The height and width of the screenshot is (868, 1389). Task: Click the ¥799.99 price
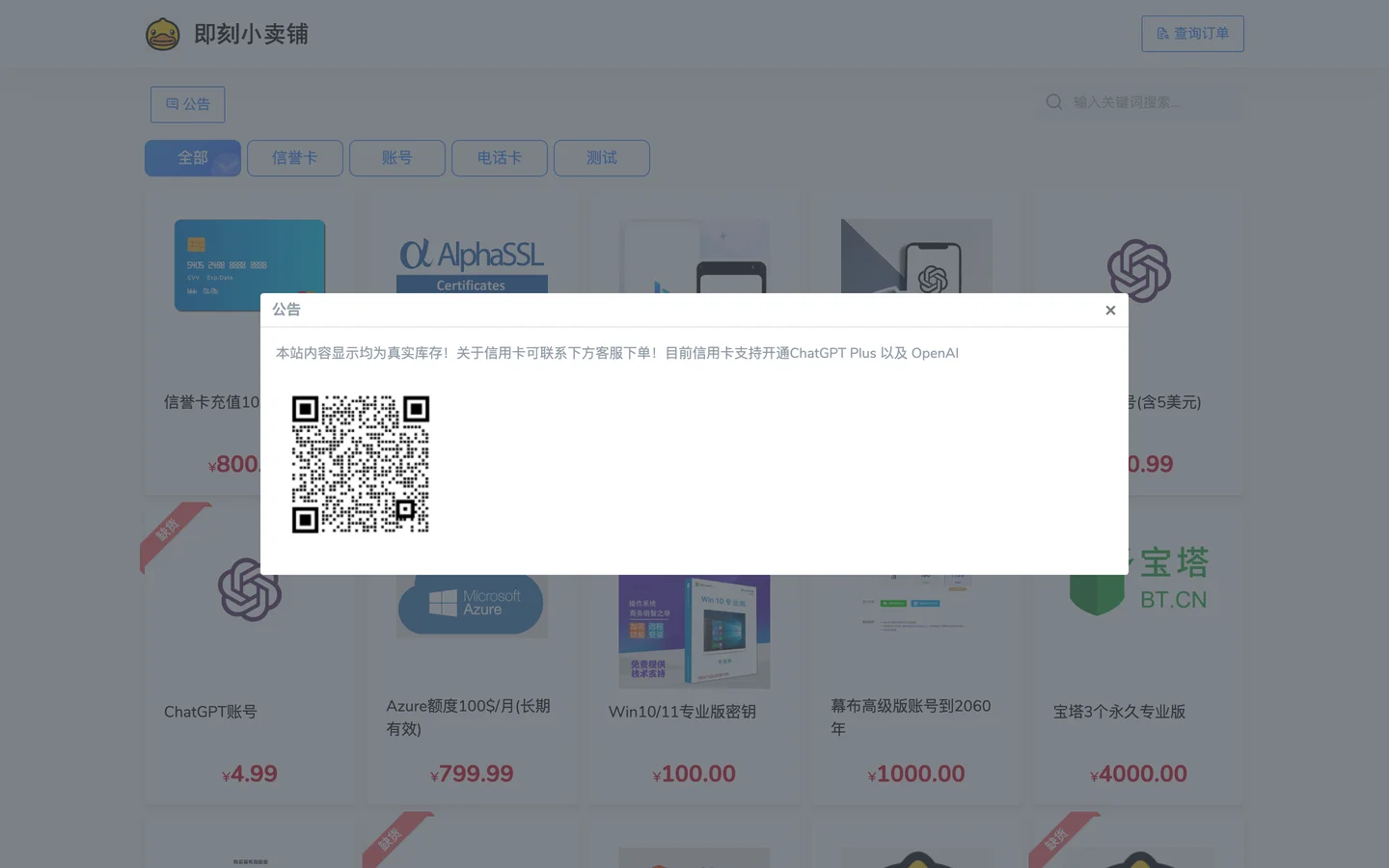pyautogui.click(x=472, y=773)
